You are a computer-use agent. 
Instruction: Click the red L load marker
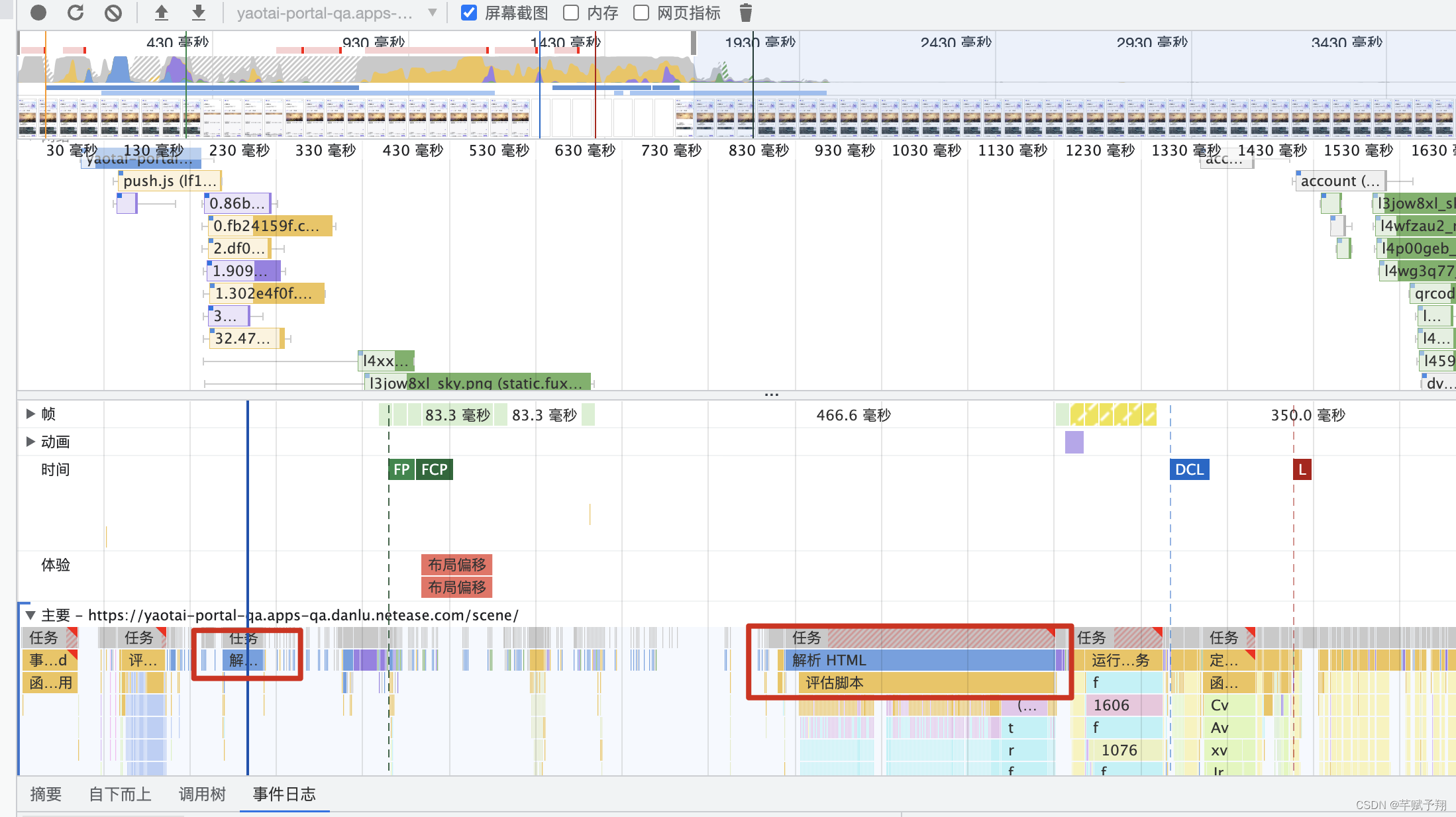1302,469
